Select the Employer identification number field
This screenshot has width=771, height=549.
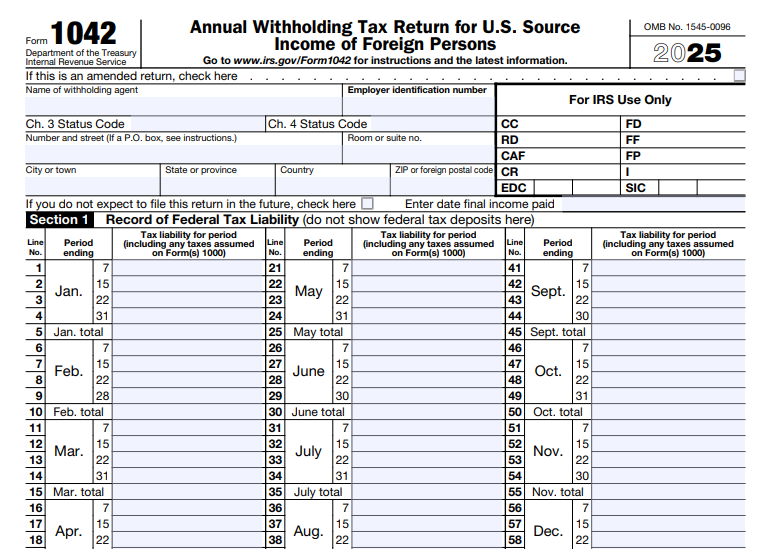[x=419, y=105]
